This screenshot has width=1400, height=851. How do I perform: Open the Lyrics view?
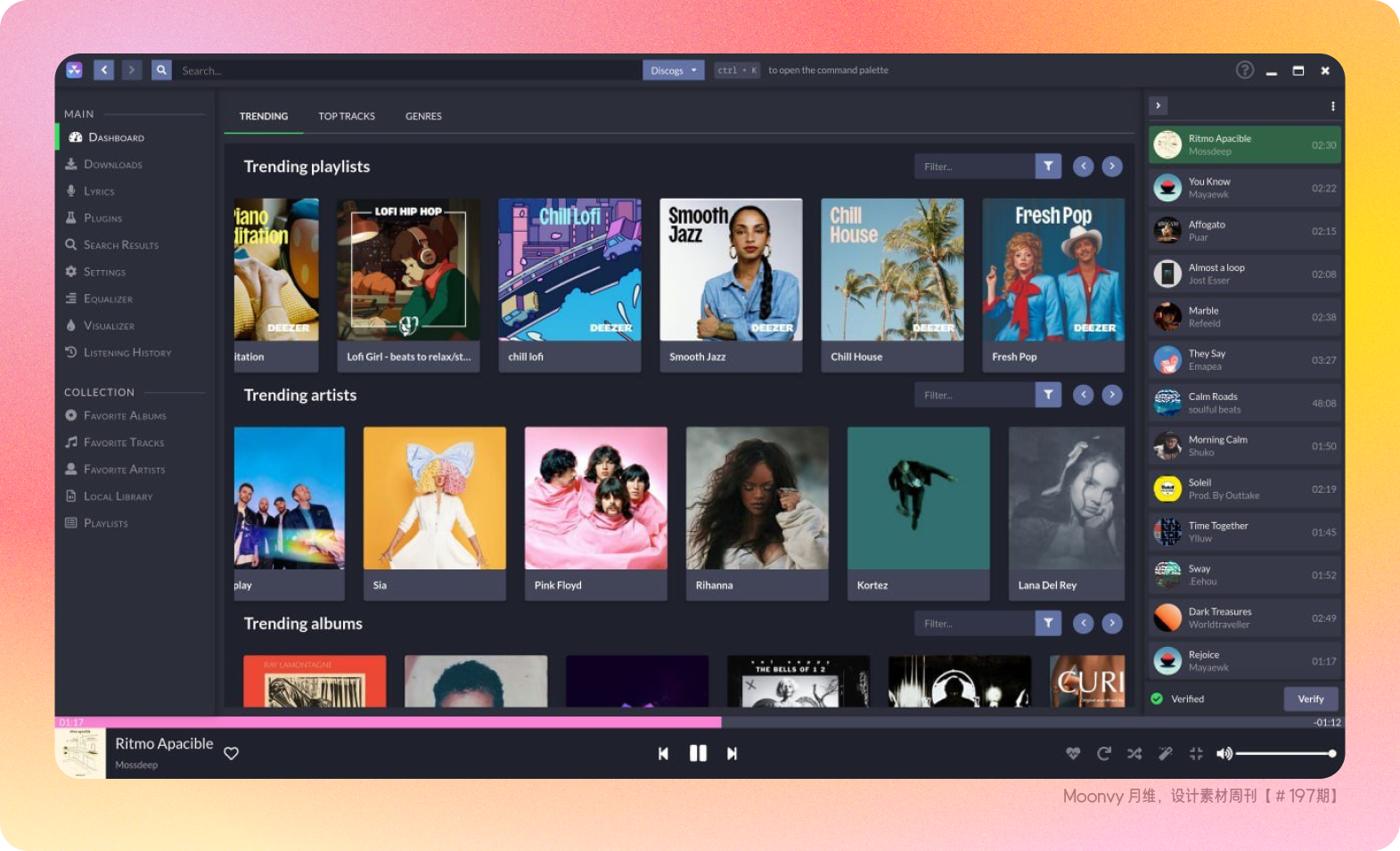98,192
